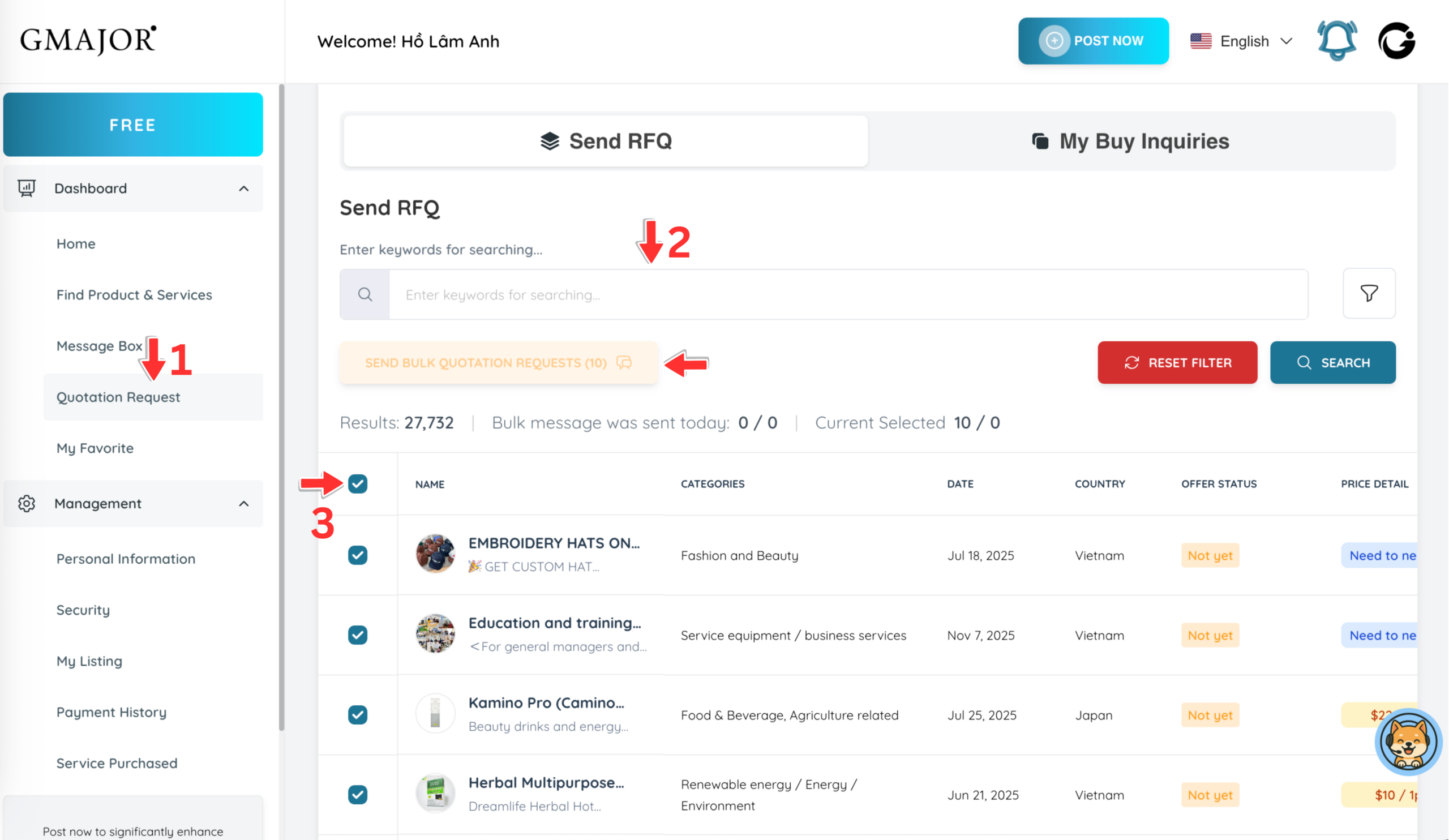This screenshot has width=1449, height=840.
Task: Select the Send RFQ tab
Action: (x=605, y=140)
